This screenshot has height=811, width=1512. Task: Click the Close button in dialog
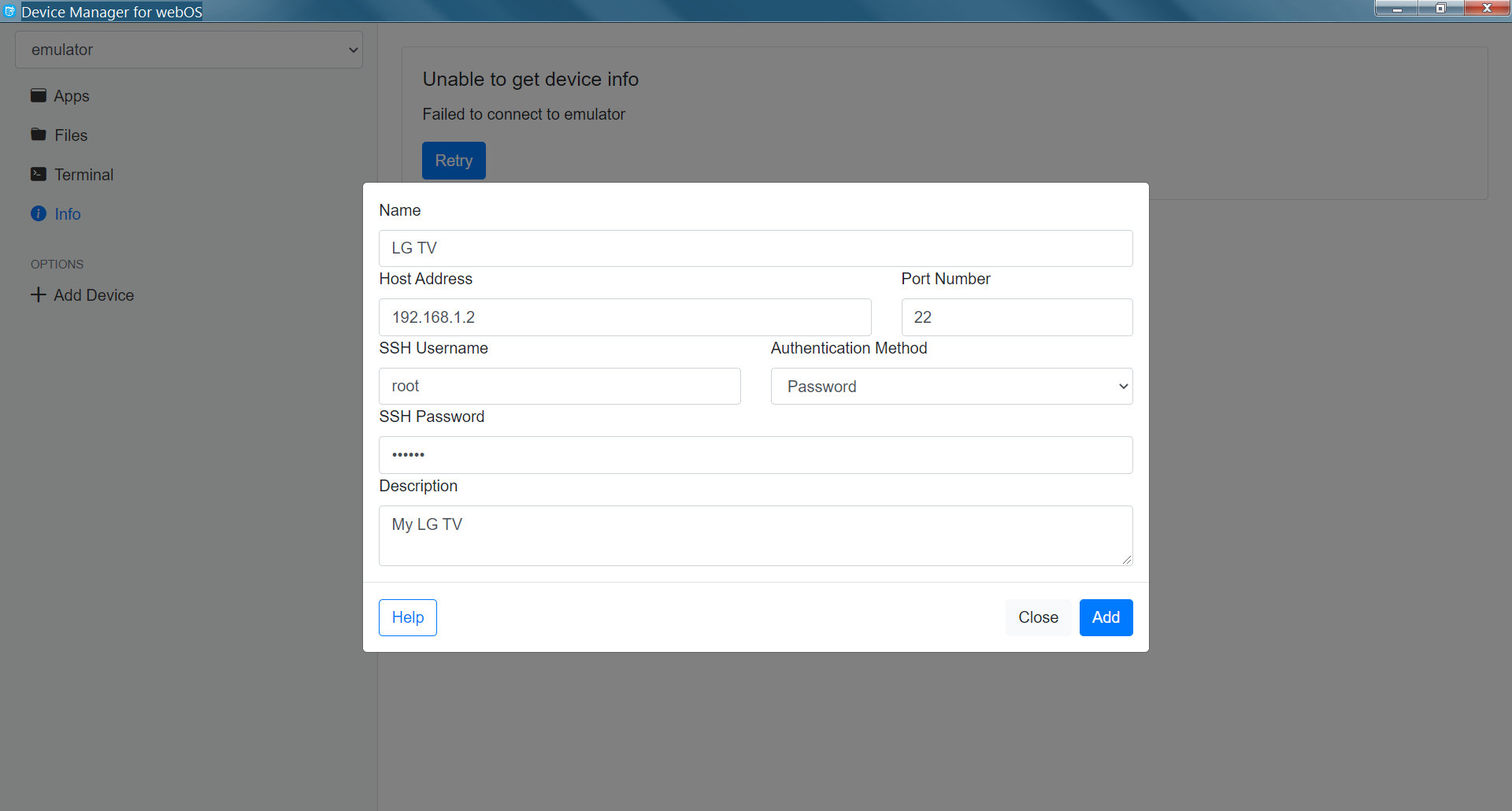[x=1038, y=617]
